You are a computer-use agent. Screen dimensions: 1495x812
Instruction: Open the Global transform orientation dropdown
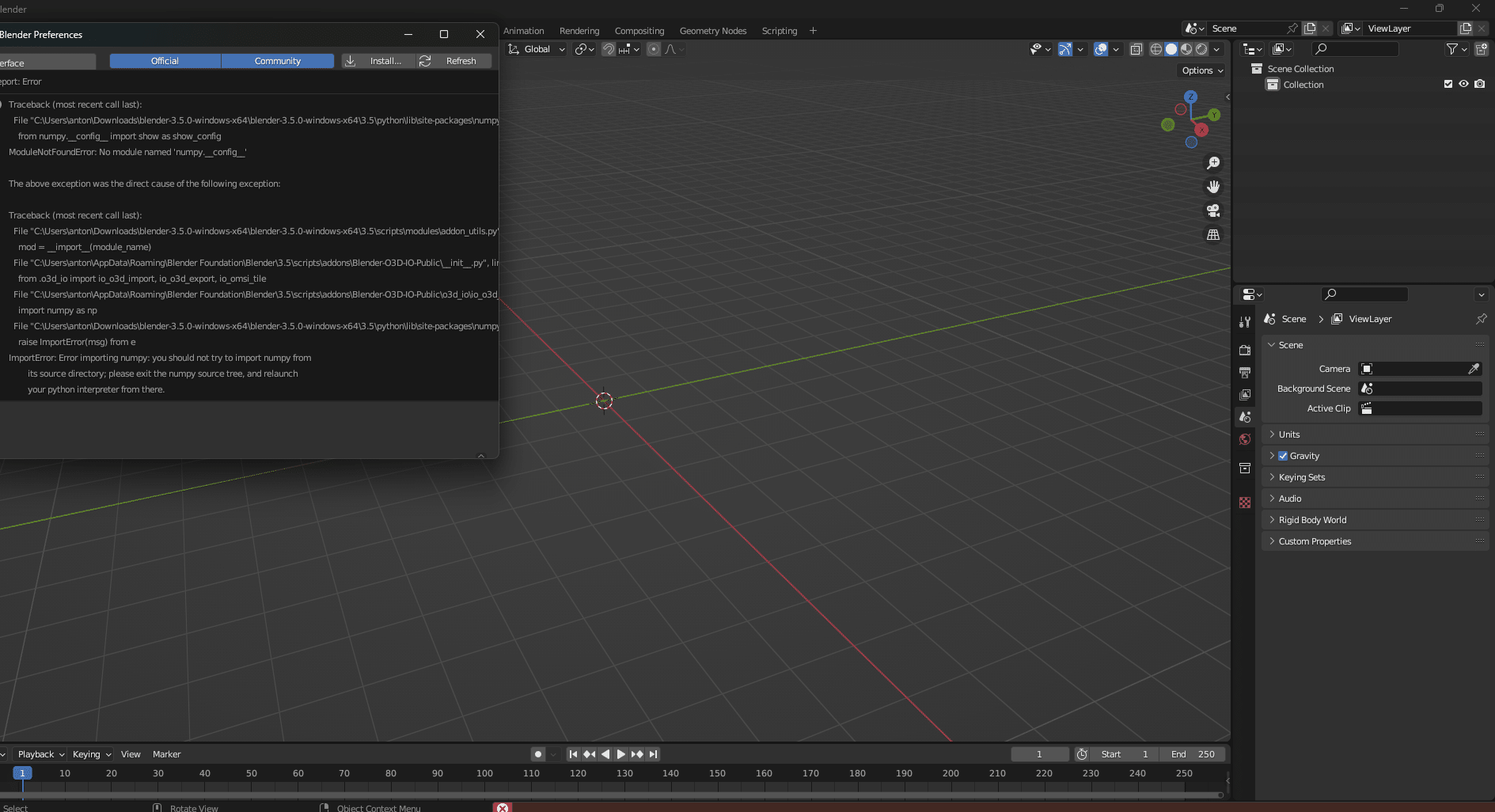pyautogui.click(x=537, y=49)
